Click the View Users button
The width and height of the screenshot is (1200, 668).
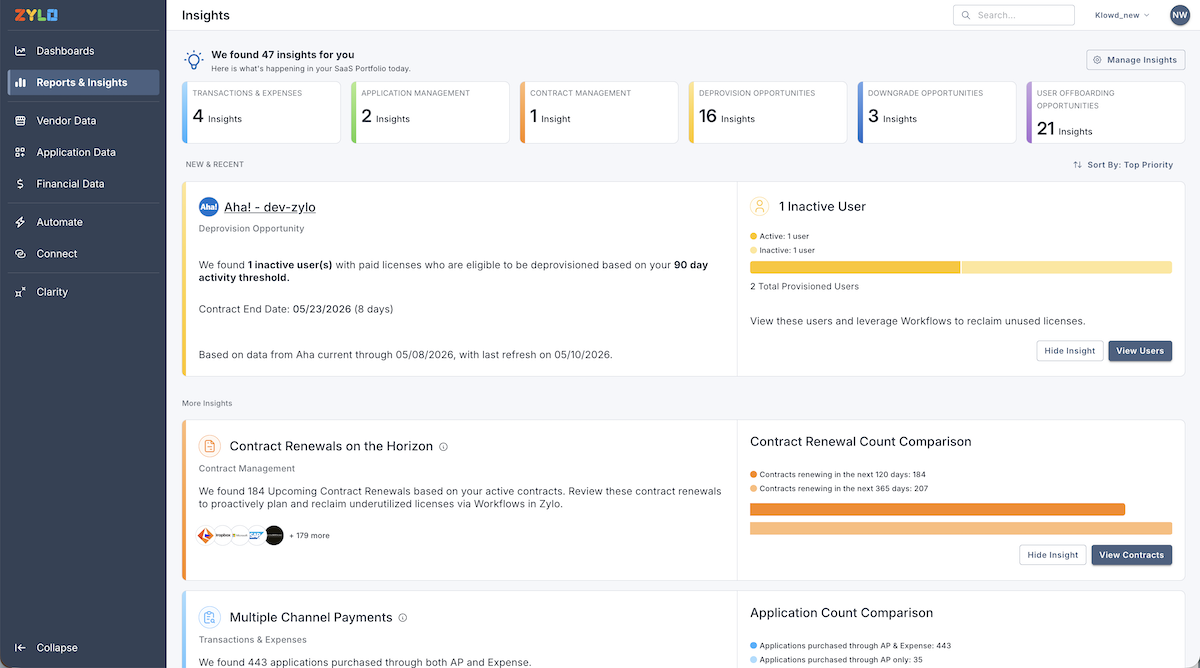click(x=1140, y=351)
